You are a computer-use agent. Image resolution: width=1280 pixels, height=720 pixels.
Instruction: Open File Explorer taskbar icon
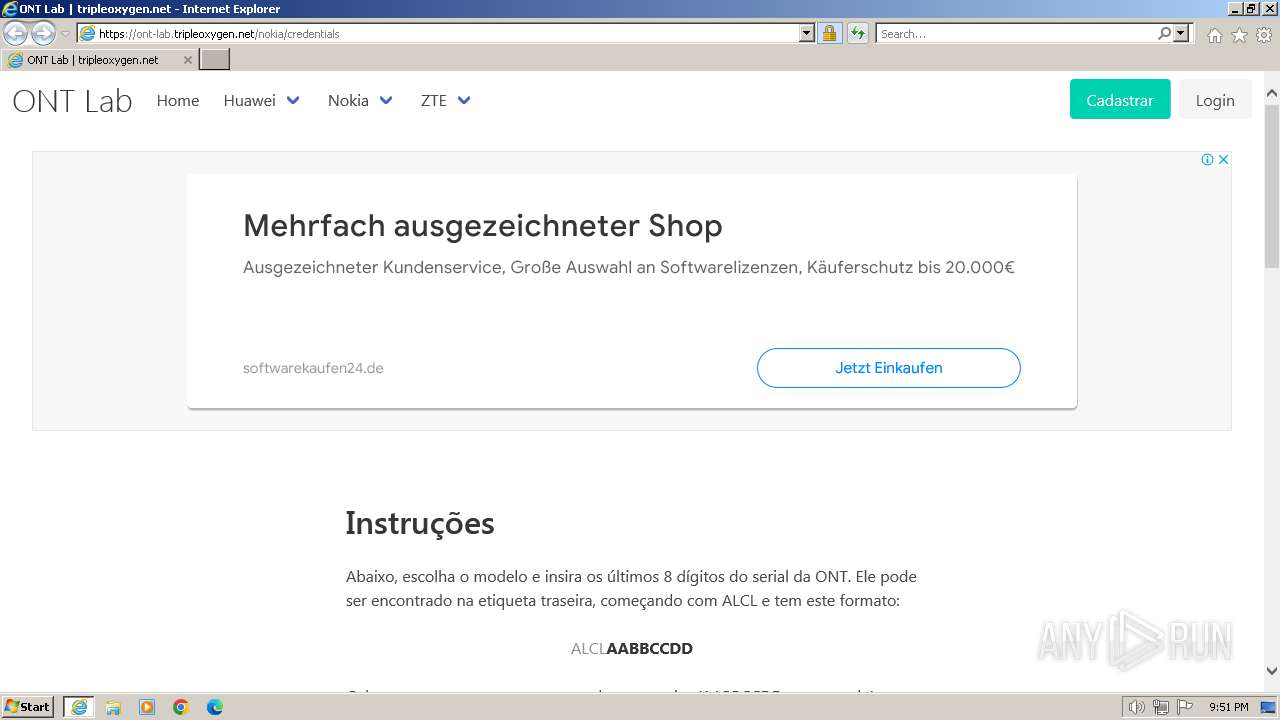click(113, 707)
